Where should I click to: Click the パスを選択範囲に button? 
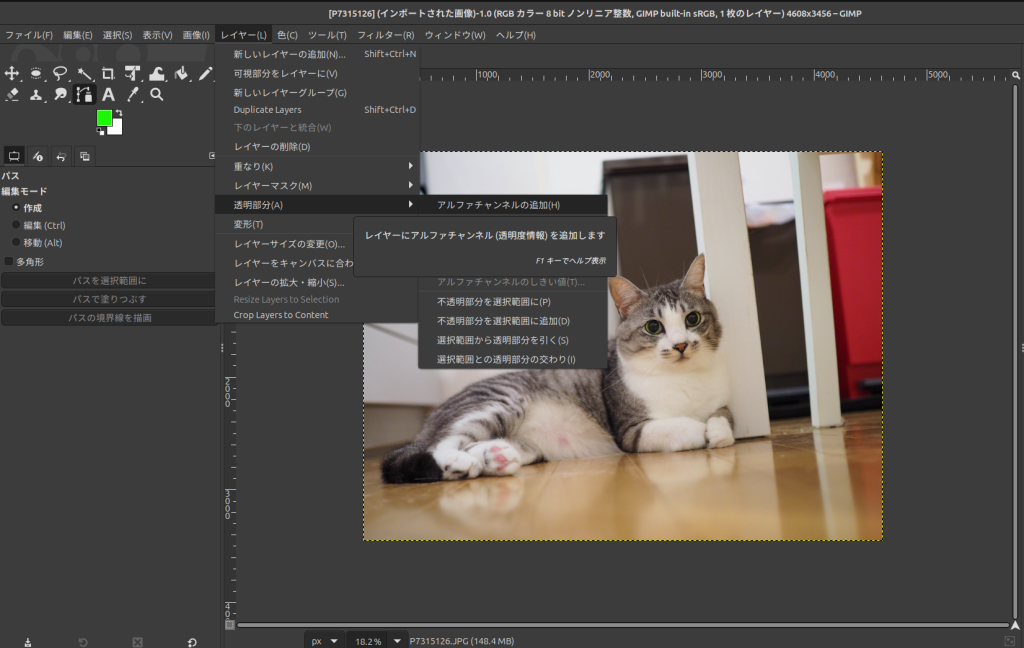109,281
